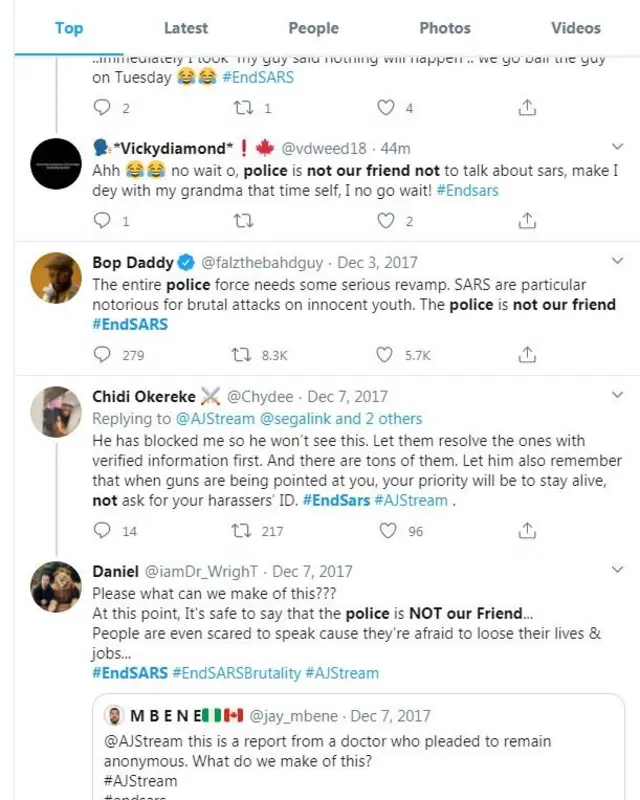
Task: Select the Photos tab
Action: click(445, 28)
